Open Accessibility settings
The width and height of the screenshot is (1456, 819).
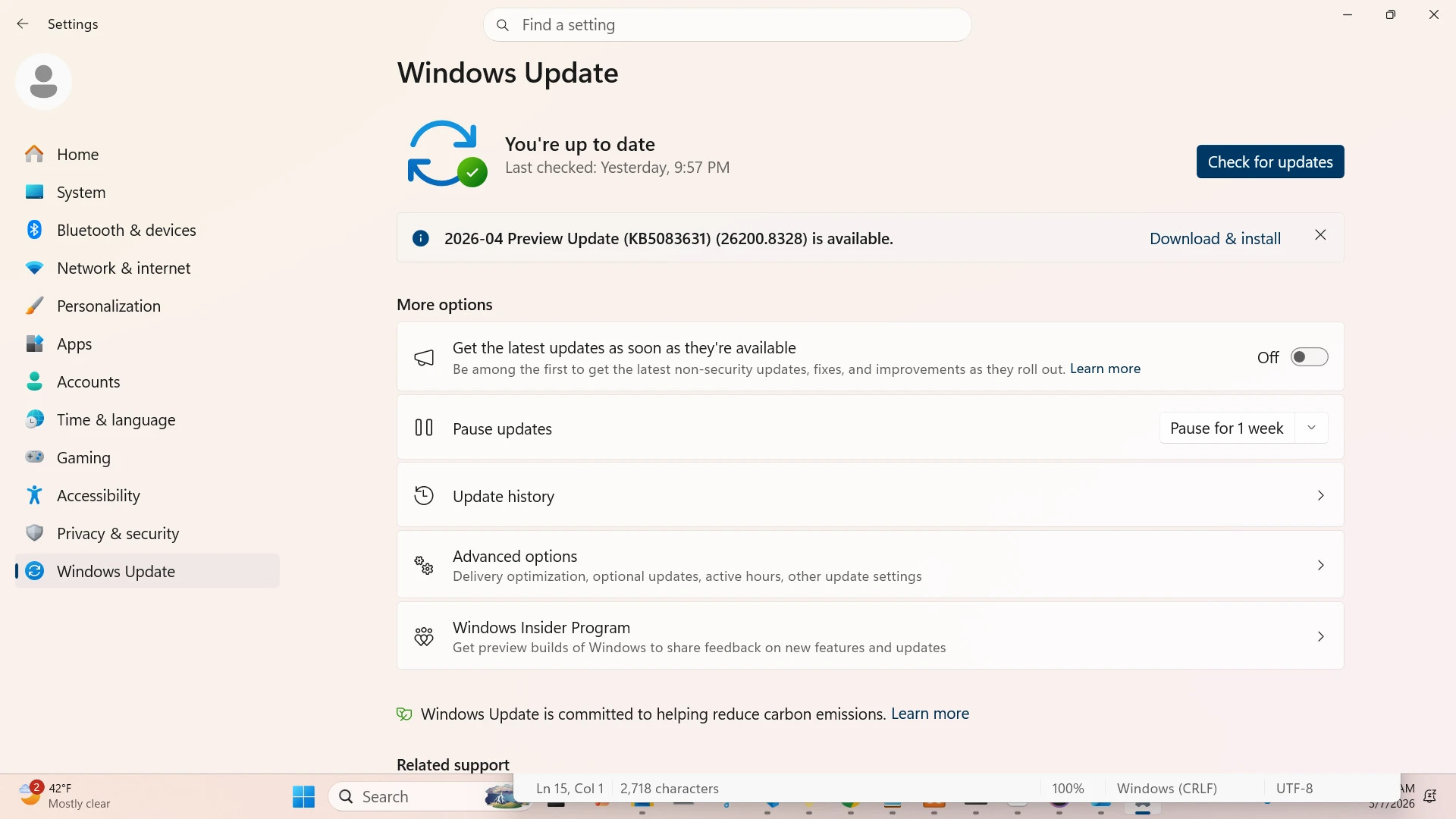(148, 495)
